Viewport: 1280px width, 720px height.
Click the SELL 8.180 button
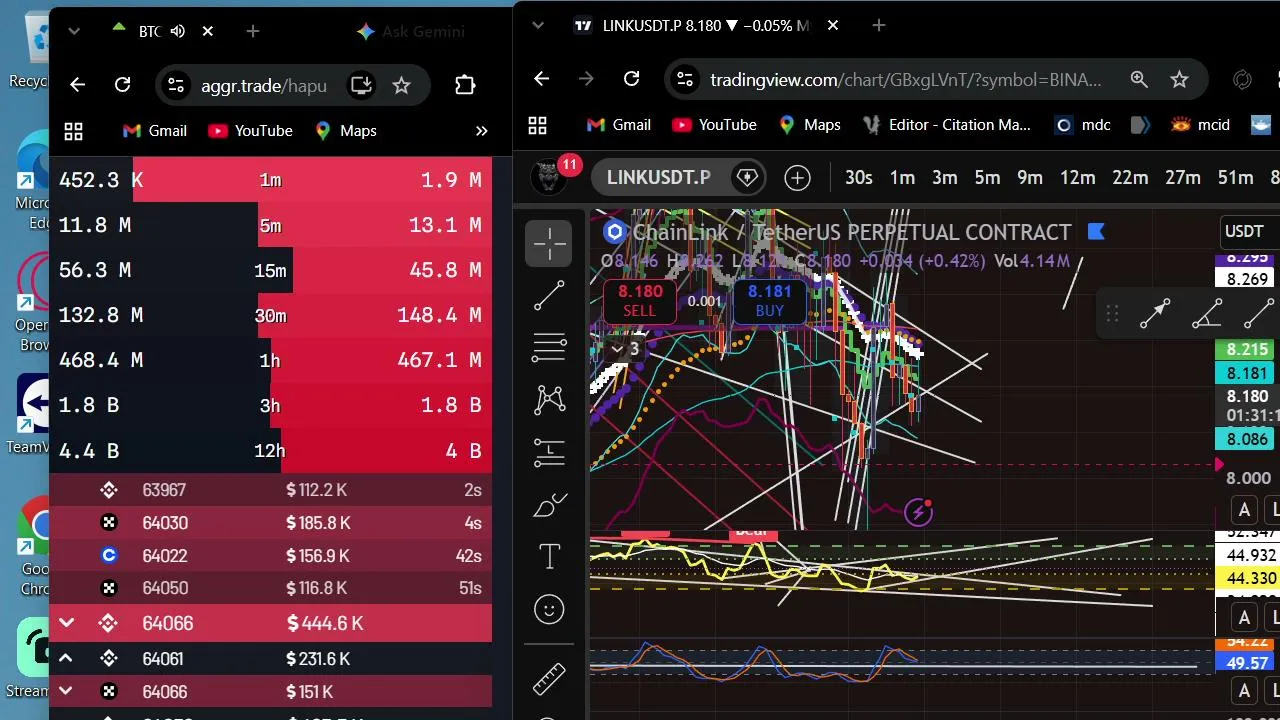pyautogui.click(x=640, y=301)
